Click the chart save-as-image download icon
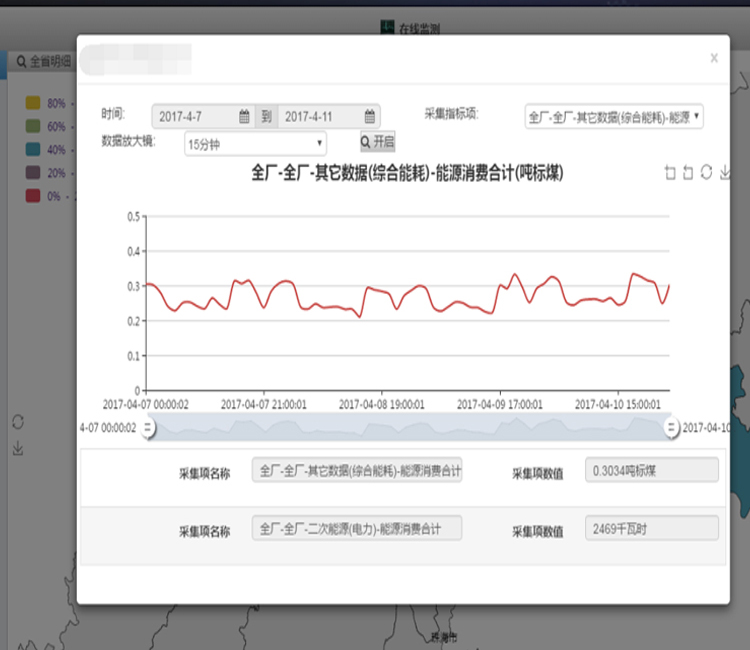The height and width of the screenshot is (650, 750). pos(725,172)
